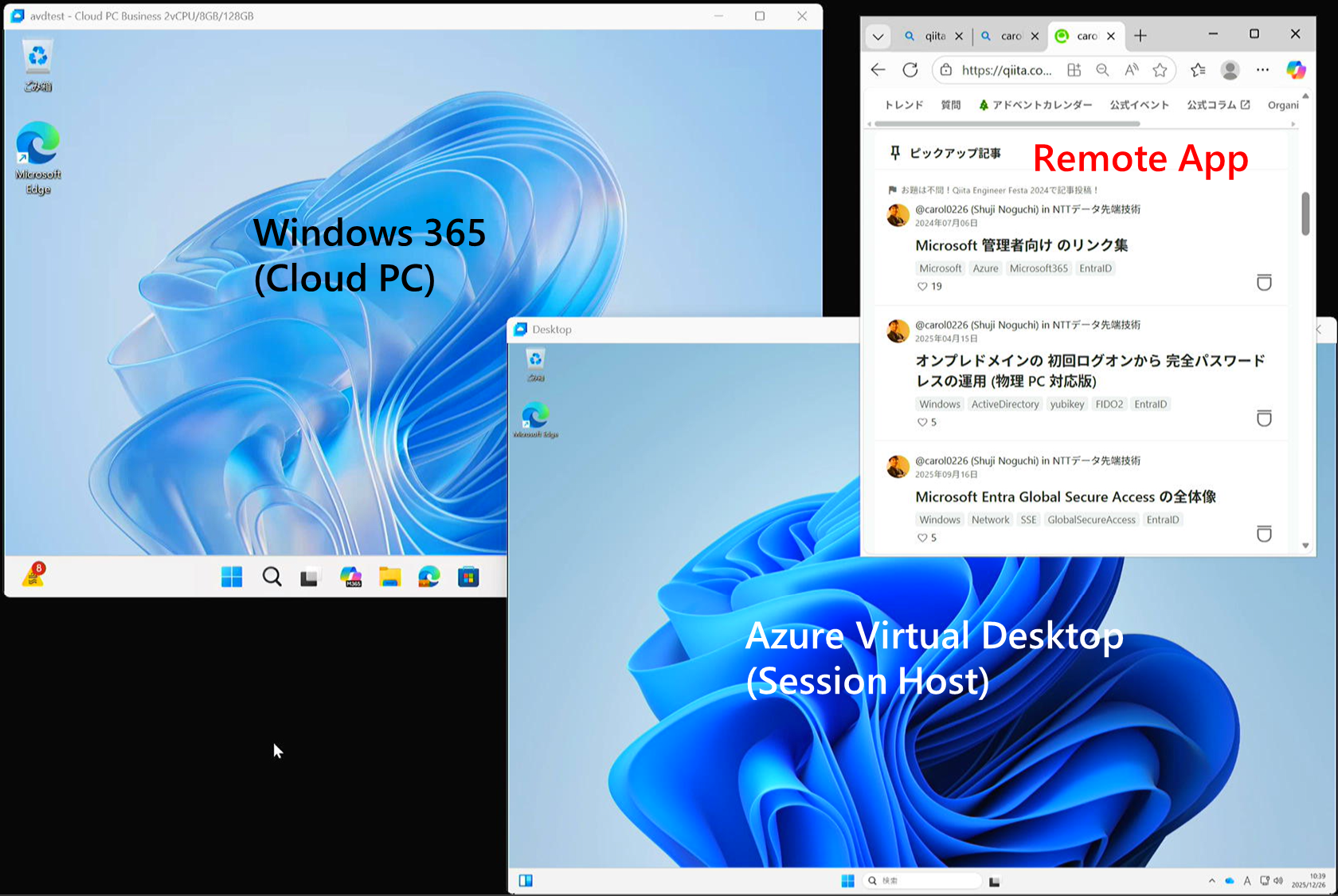The image size is (1338, 896).
Task: Open the widgets icon in Desktop session taskbar
Action: [x=526, y=880]
